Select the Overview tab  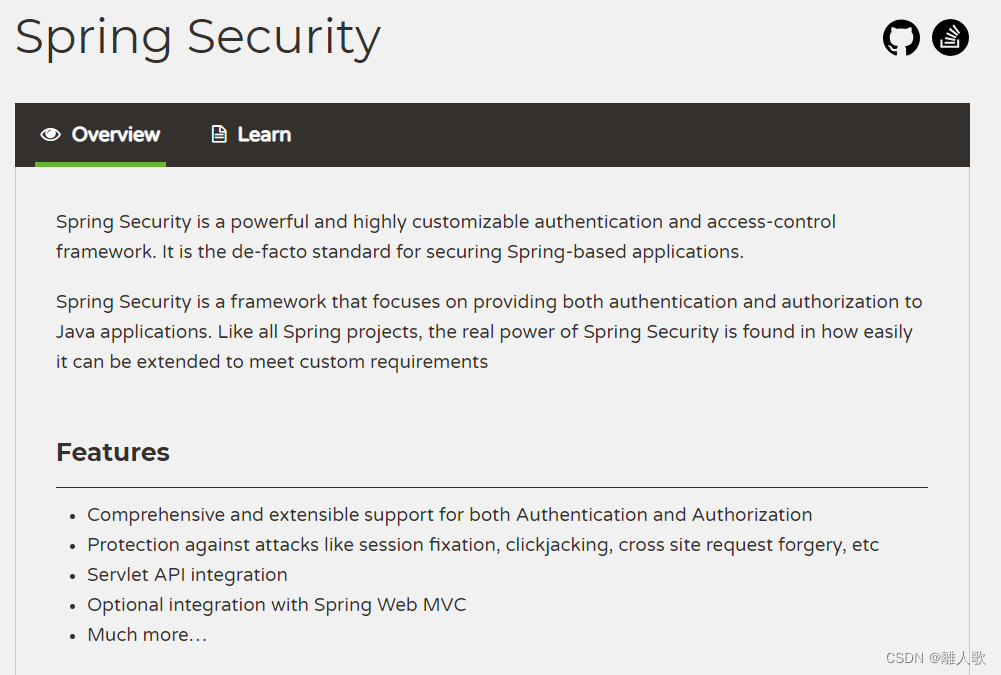point(100,134)
